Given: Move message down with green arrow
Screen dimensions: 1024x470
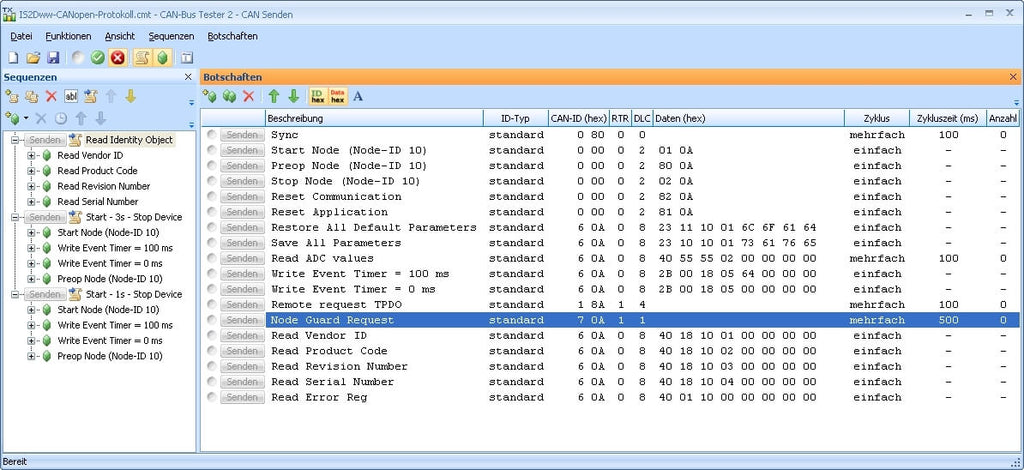Looking at the screenshot, I should [294, 97].
